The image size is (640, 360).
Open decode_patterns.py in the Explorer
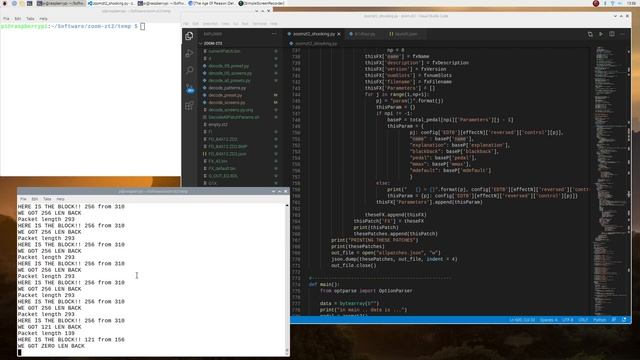[227, 88]
